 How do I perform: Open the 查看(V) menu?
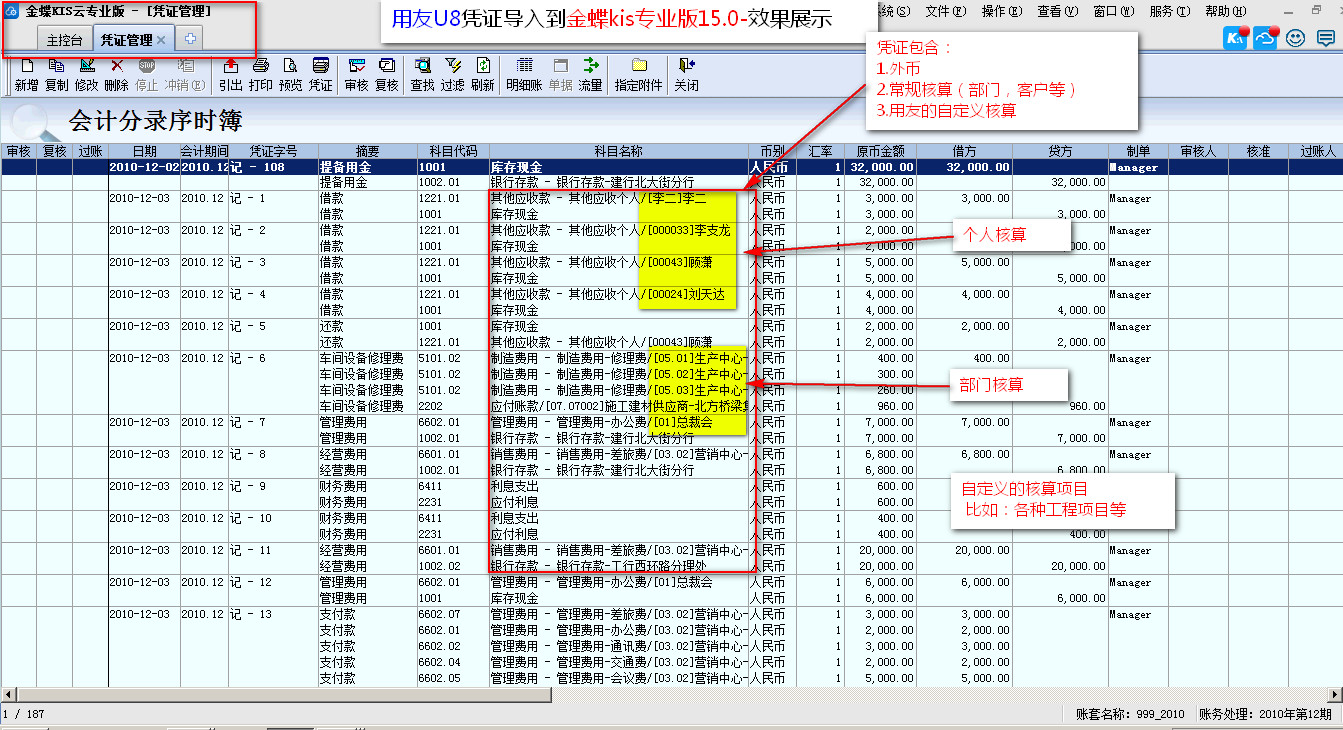point(1058,11)
